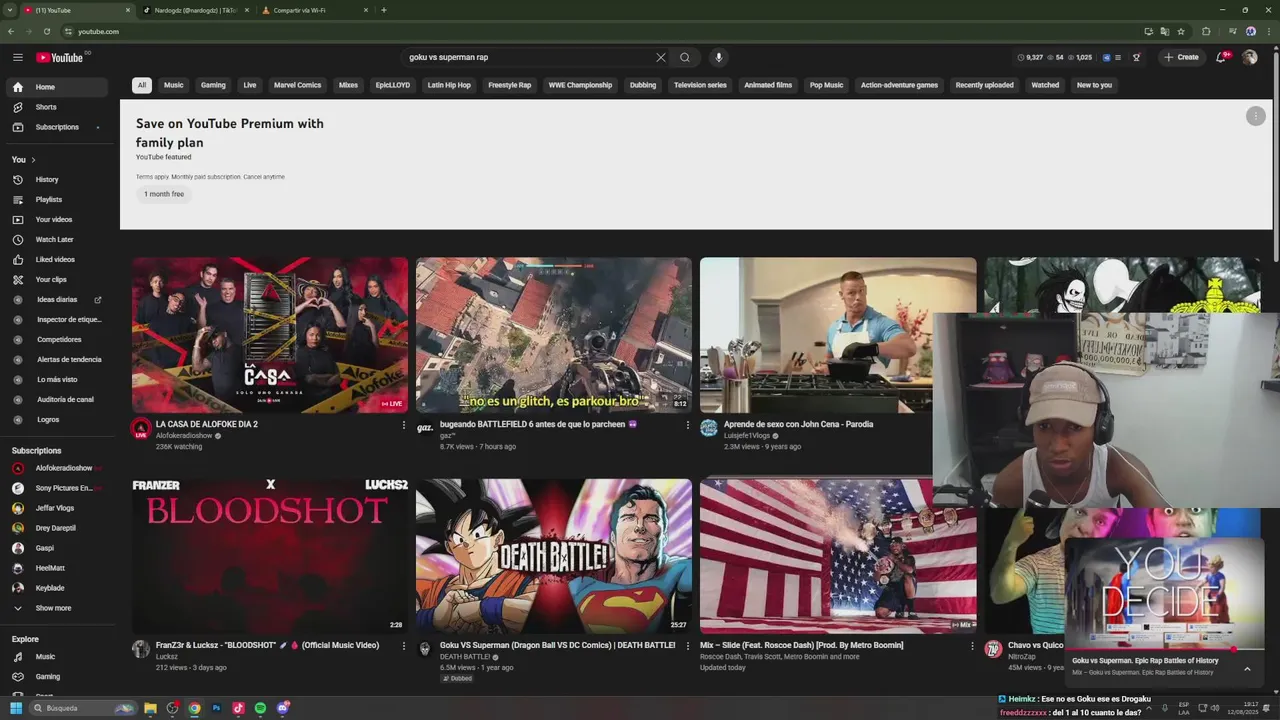The image size is (1280, 720).
Task: Open TikTok app from the taskbar
Action: tap(238, 708)
